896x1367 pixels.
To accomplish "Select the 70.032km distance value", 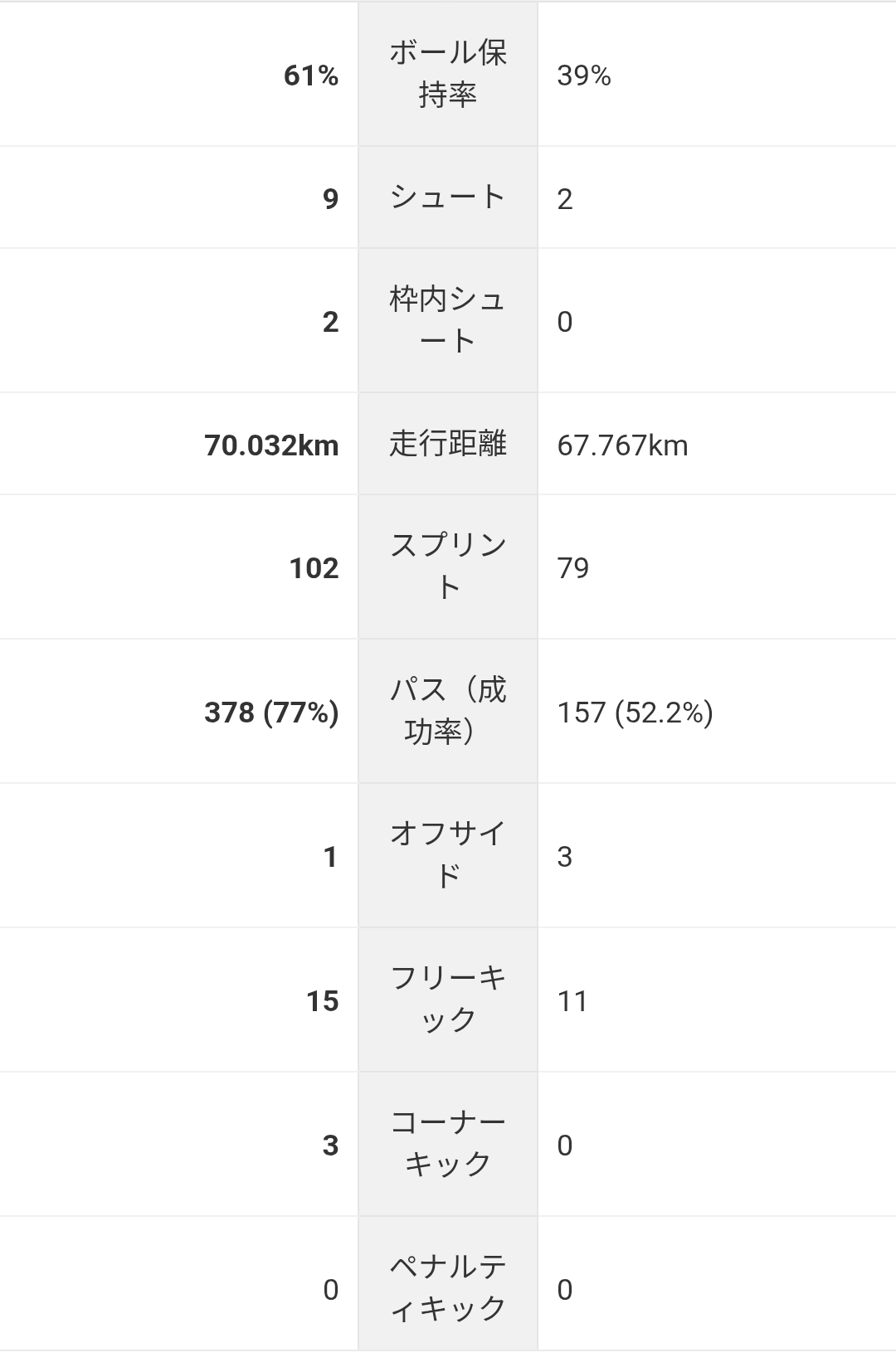I will click(271, 445).
